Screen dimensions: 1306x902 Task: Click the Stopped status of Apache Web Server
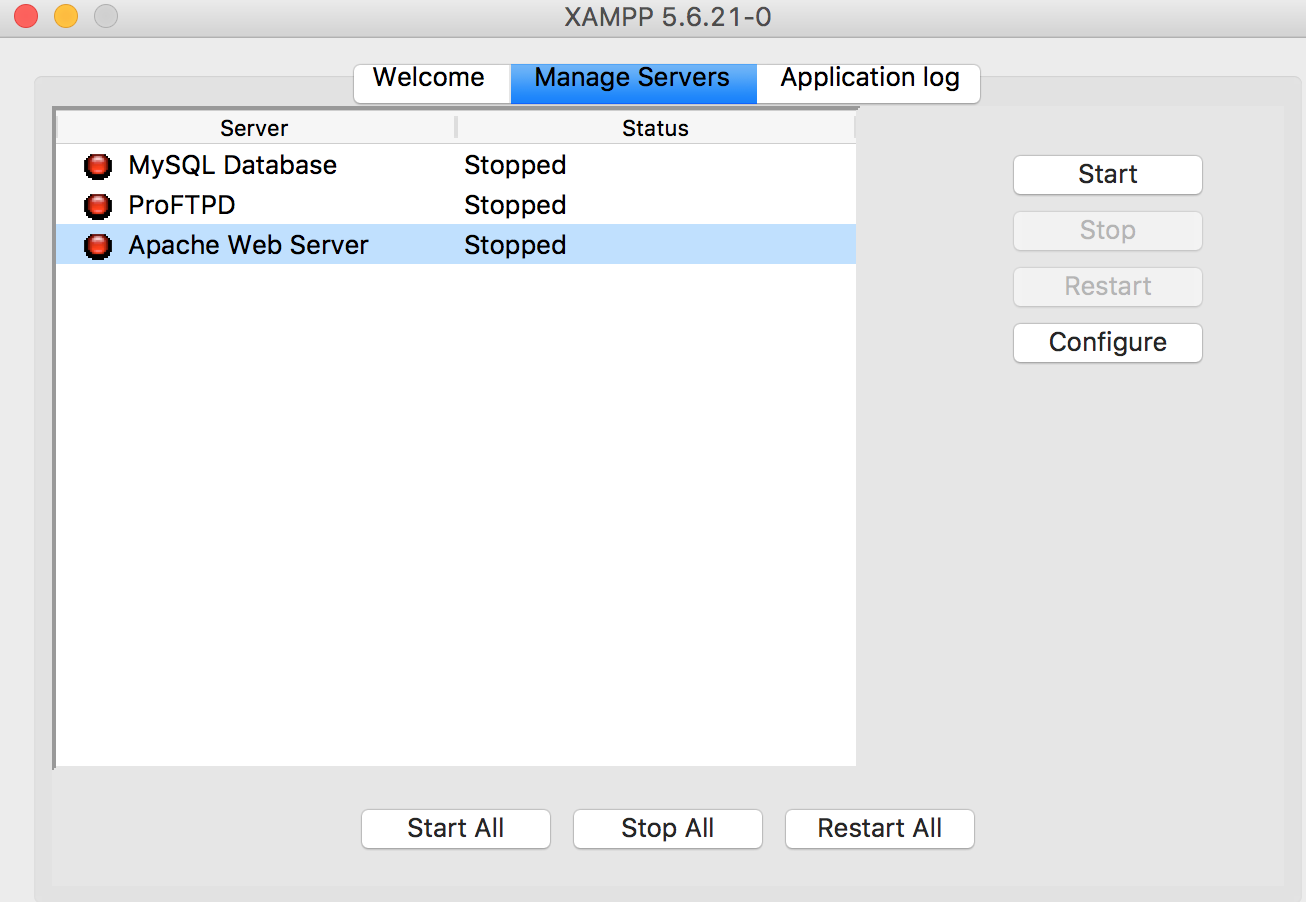[x=515, y=245]
